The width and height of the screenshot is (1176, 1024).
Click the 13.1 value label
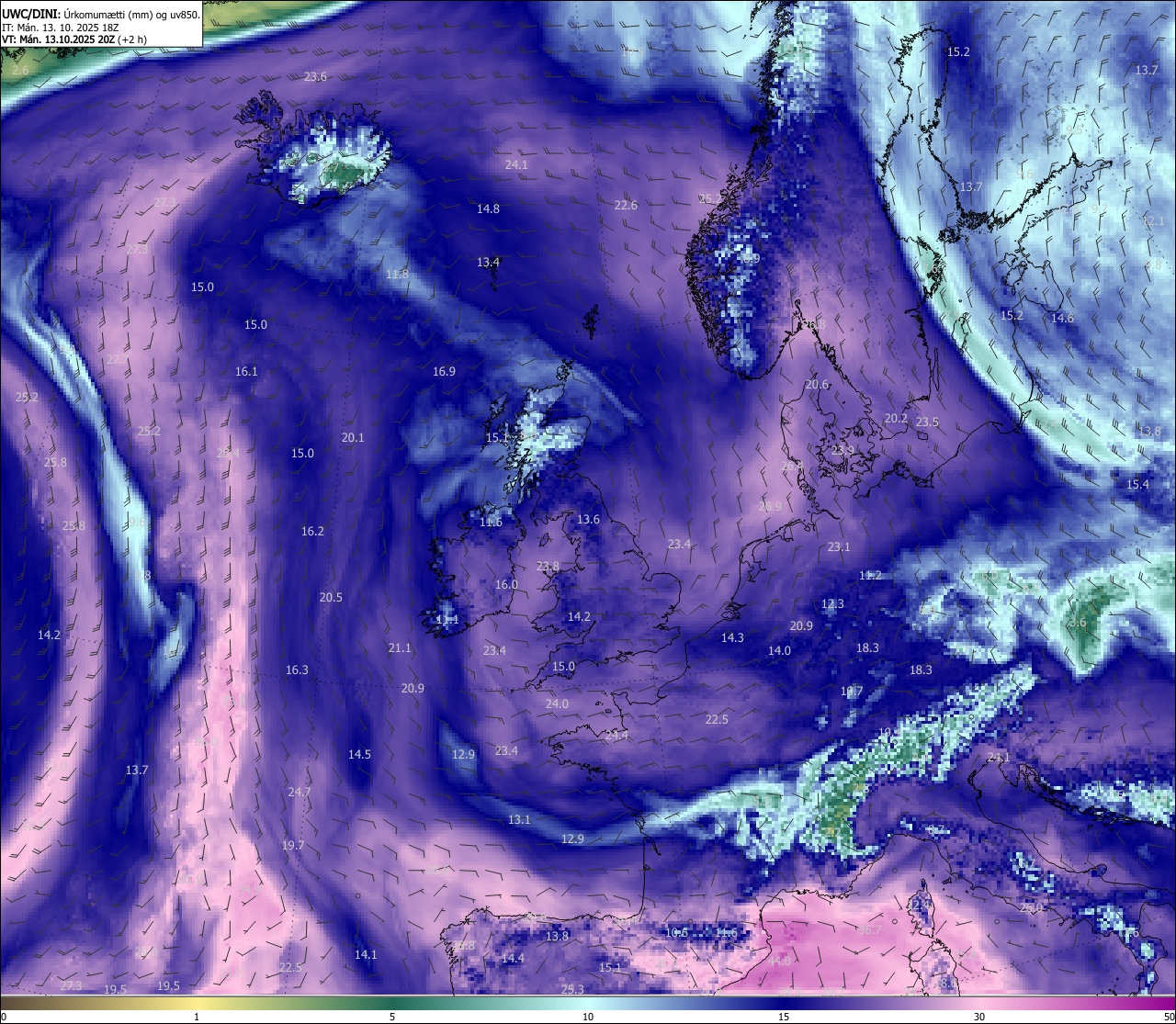(x=519, y=820)
